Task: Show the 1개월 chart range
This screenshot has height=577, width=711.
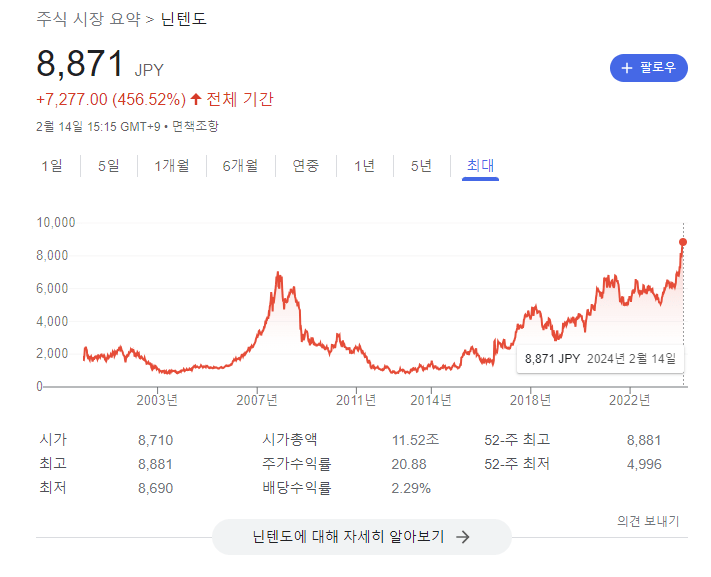Action: tap(171, 166)
